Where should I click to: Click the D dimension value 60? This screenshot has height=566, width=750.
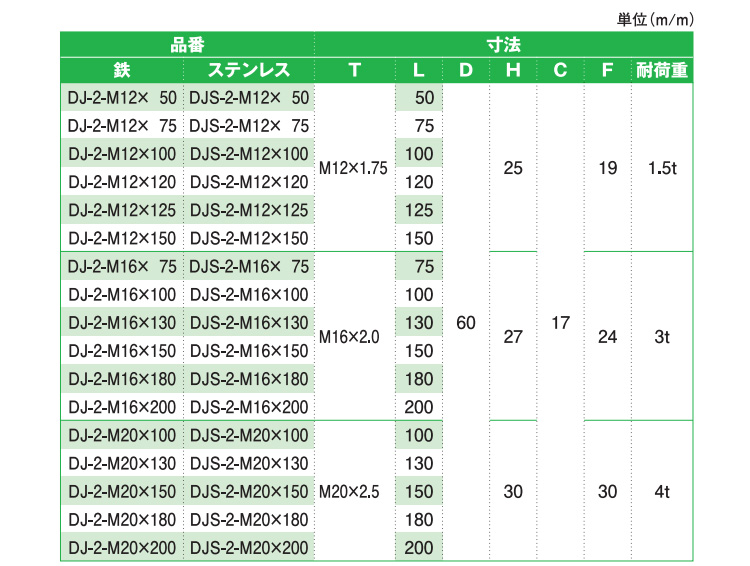pyautogui.click(x=465, y=323)
